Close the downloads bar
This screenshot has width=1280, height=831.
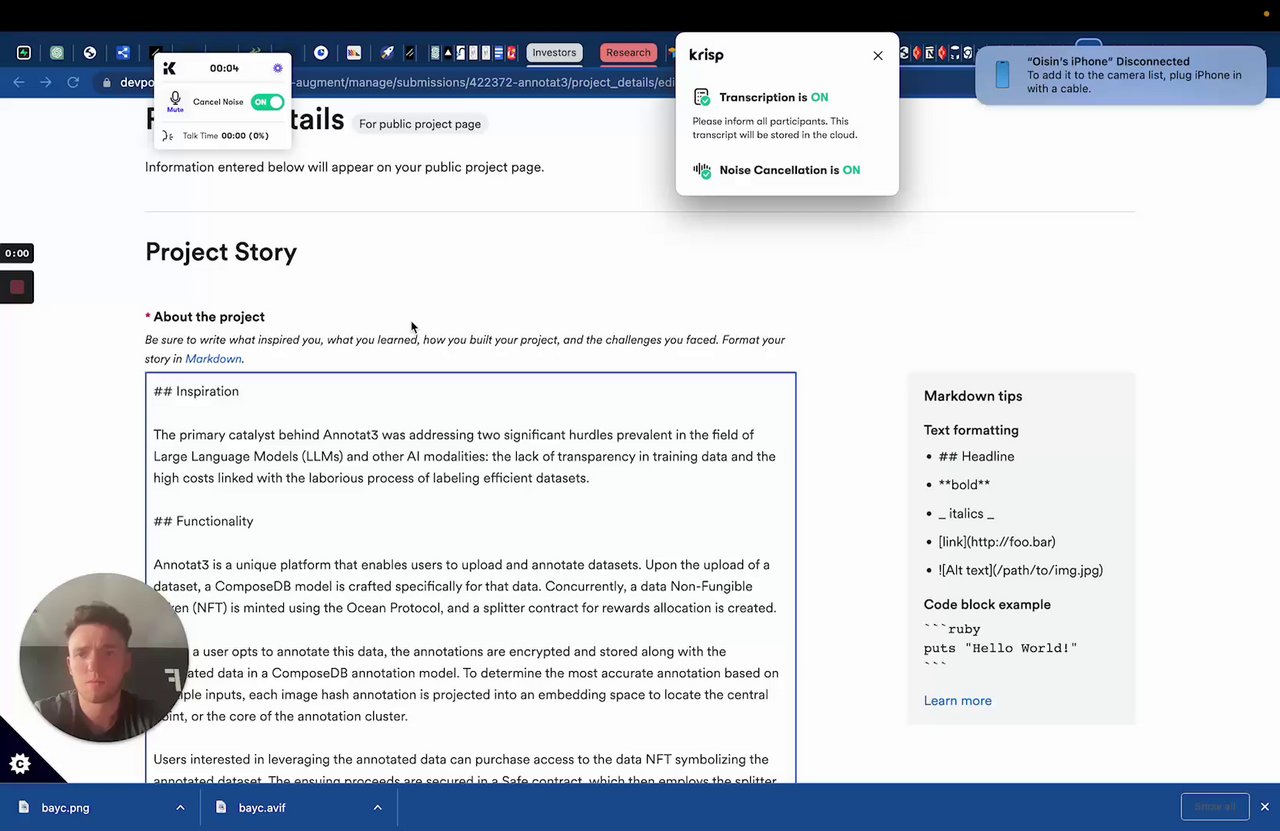tap(1264, 807)
